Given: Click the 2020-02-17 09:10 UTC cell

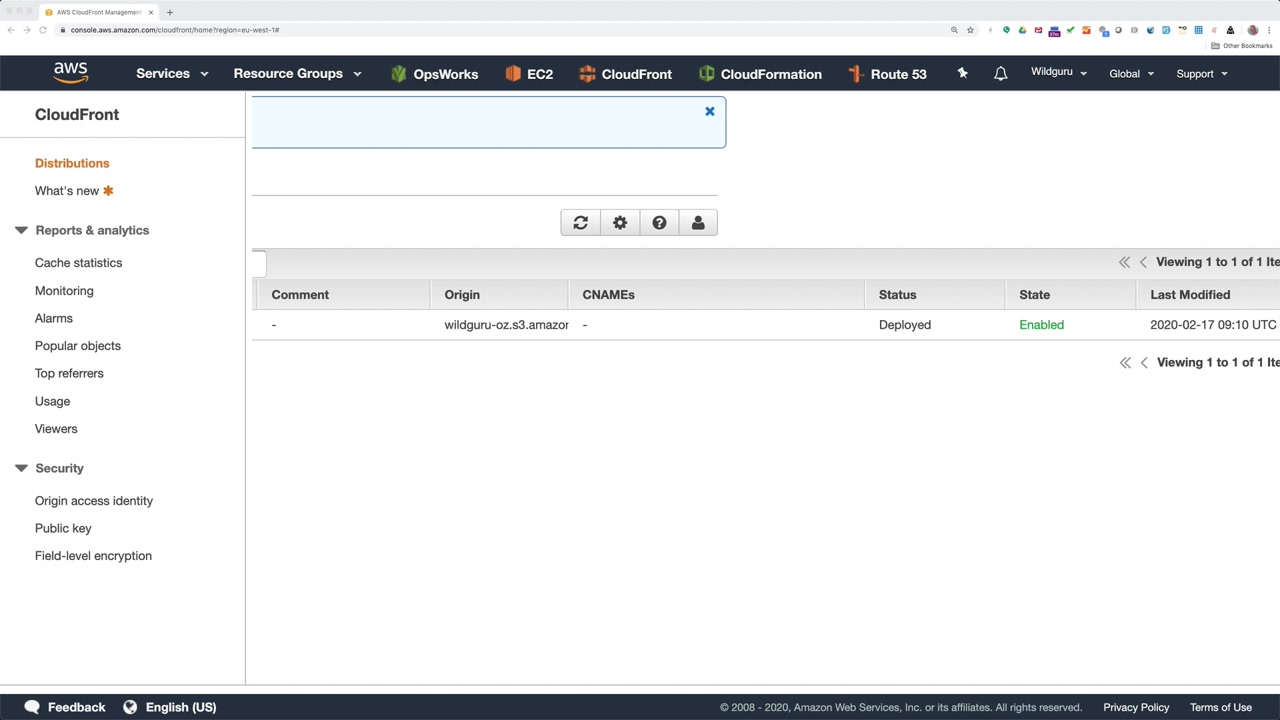Looking at the screenshot, I should click(x=1213, y=325).
